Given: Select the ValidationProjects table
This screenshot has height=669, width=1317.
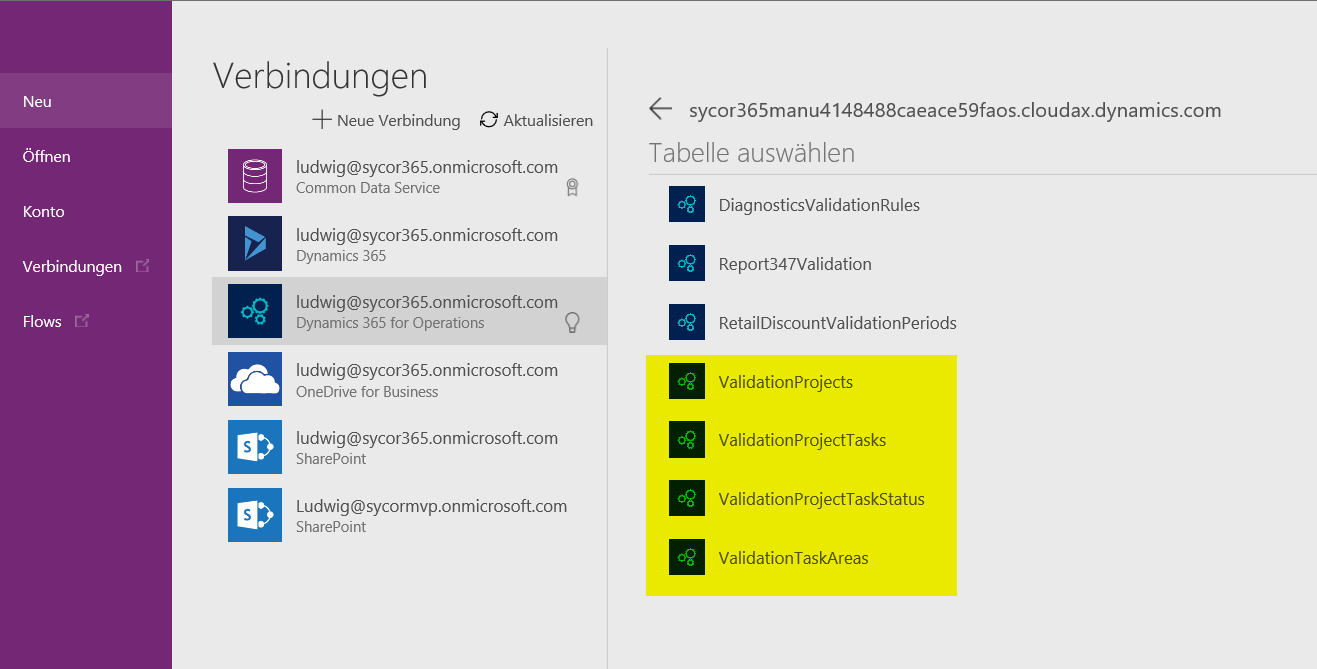Looking at the screenshot, I should tap(785, 382).
